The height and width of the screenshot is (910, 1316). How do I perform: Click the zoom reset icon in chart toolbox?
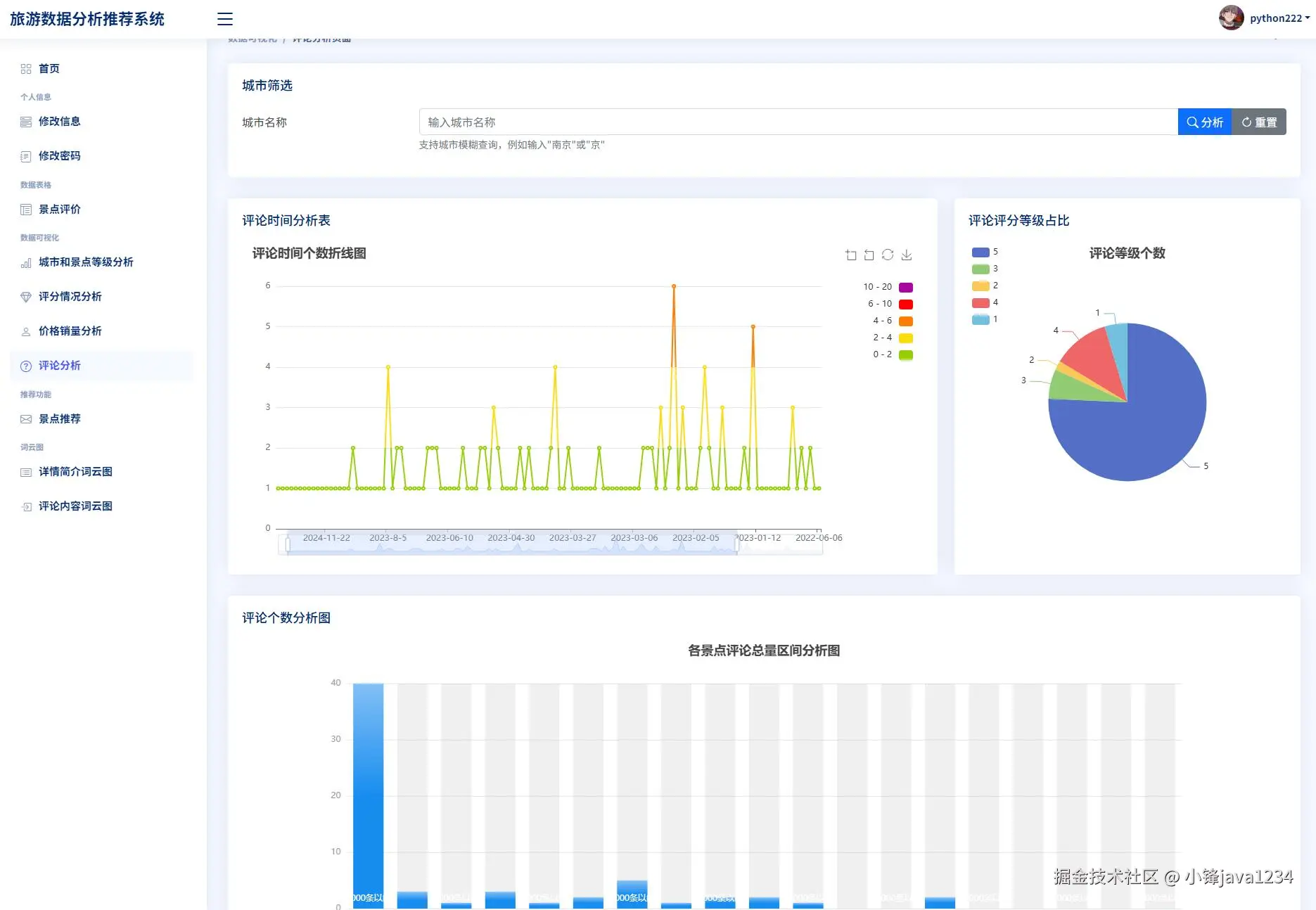click(869, 255)
